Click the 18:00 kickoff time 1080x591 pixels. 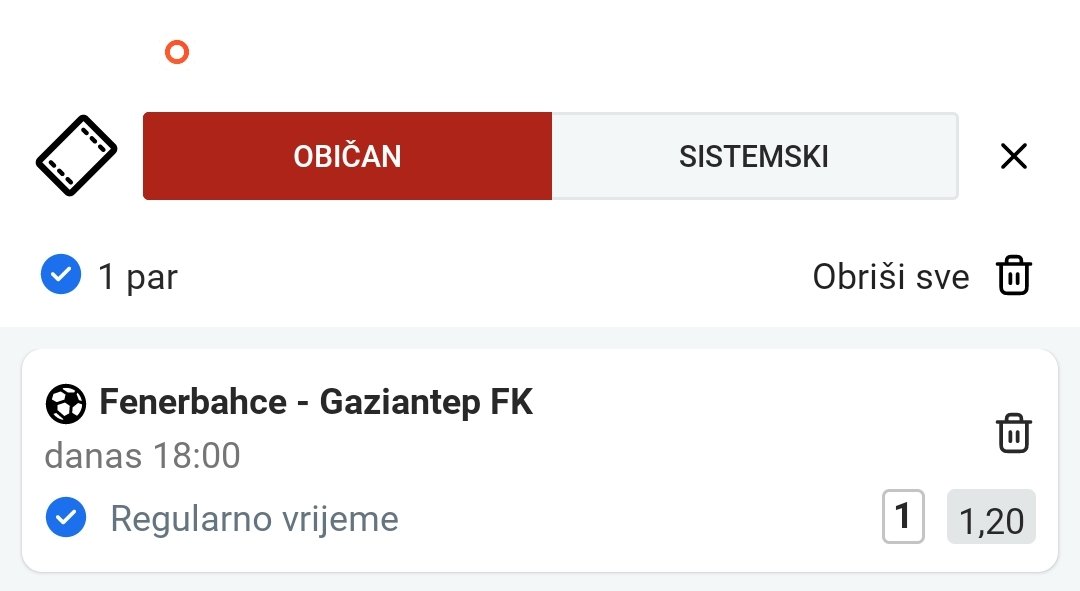pyautogui.click(x=196, y=456)
